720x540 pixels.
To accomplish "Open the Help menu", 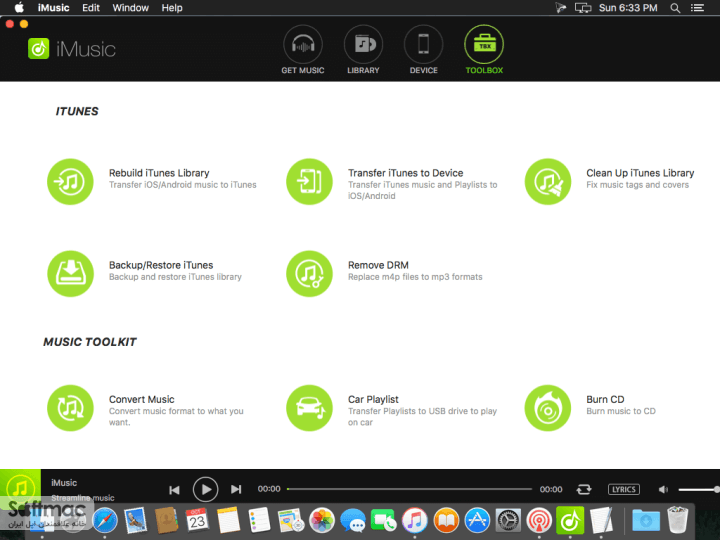I will 172,8.
